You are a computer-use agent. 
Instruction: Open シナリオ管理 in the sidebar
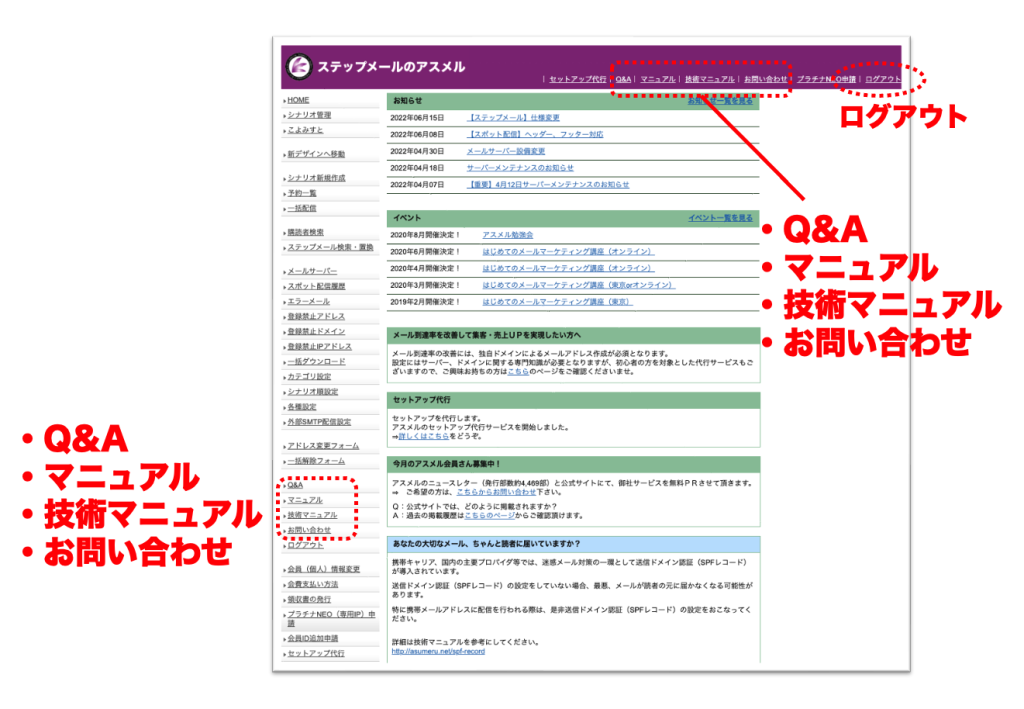(x=310, y=115)
